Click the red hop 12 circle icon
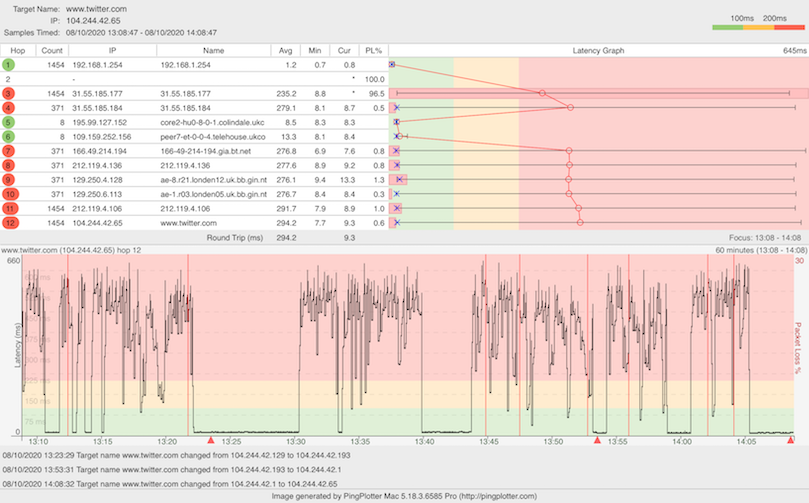Image resolution: width=809 pixels, height=503 pixels. tap(8, 222)
